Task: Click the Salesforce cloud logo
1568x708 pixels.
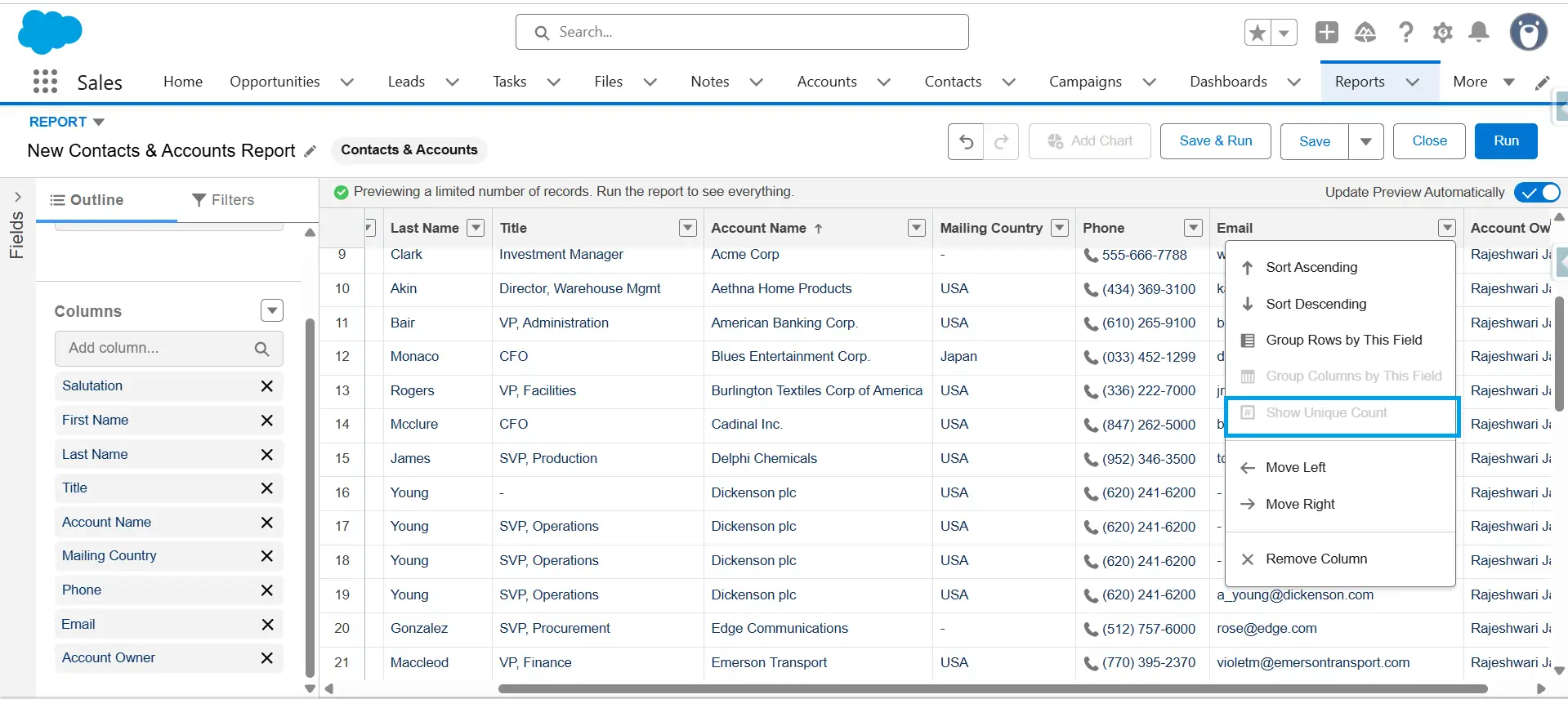Action: pos(50,32)
